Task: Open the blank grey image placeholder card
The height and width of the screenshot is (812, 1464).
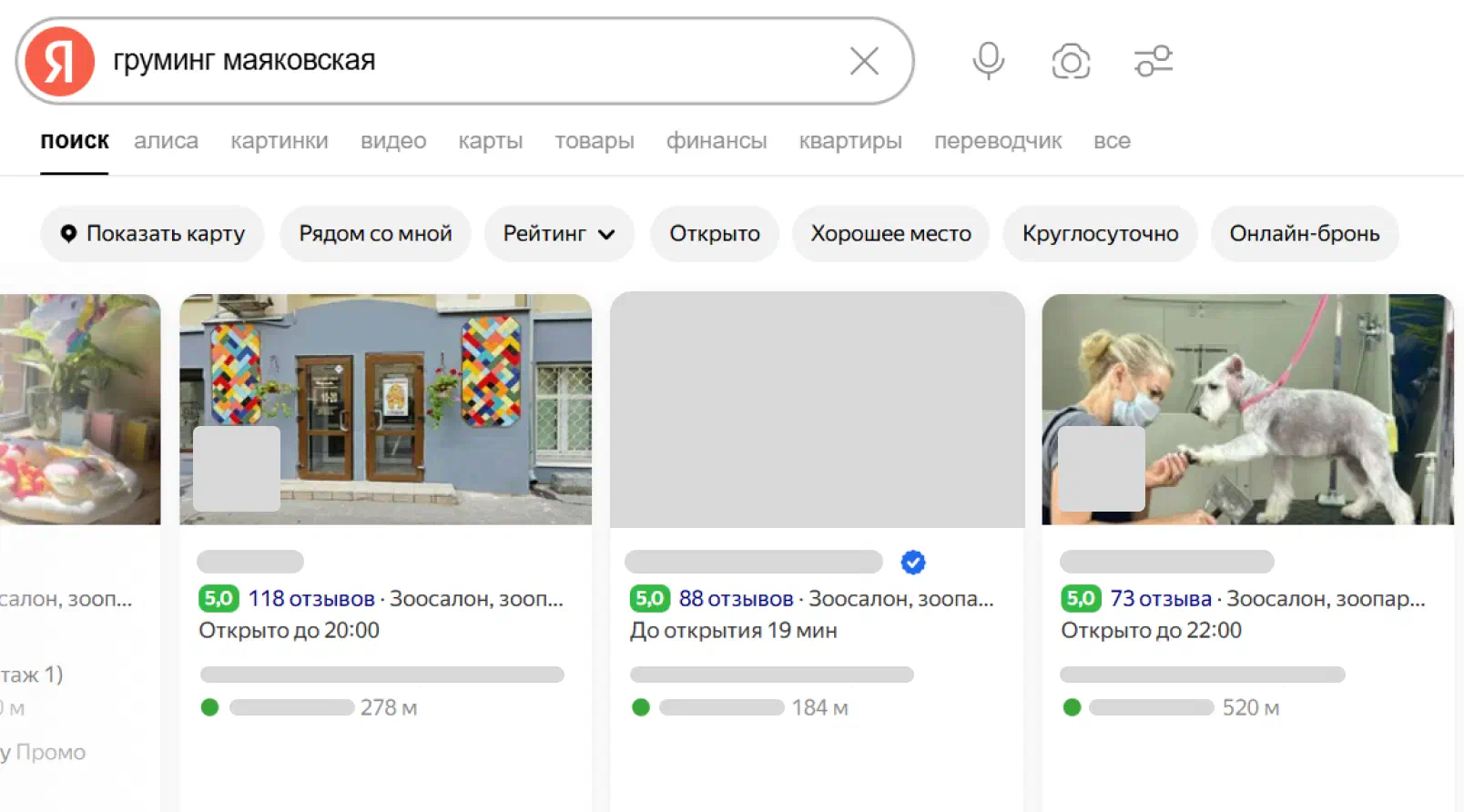Action: pyautogui.click(x=818, y=410)
